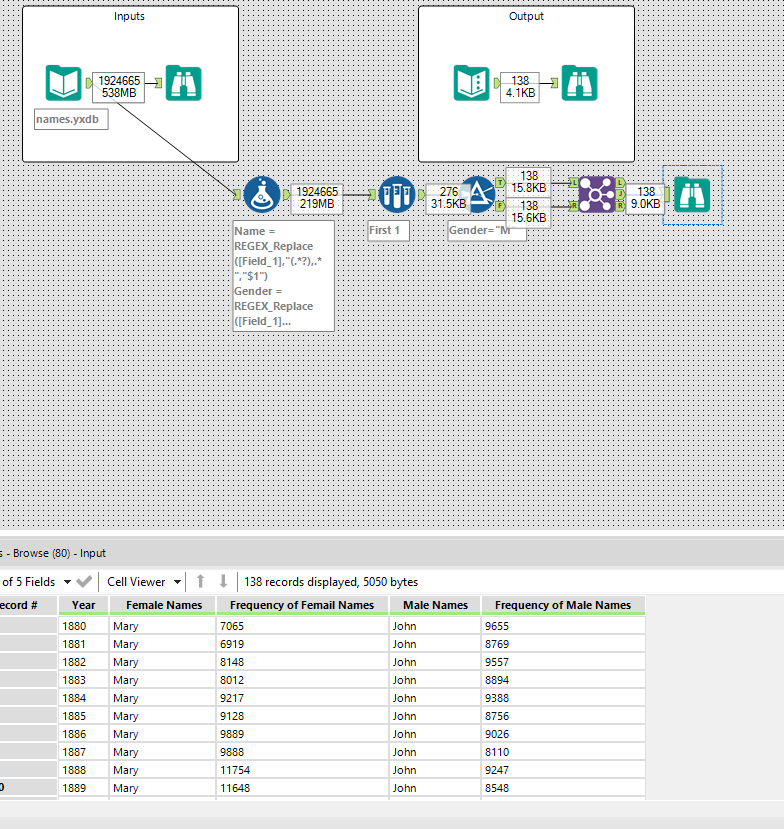The height and width of the screenshot is (829, 784).
Task: Select the cell with frequency 8769
Action: (x=563, y=644)
